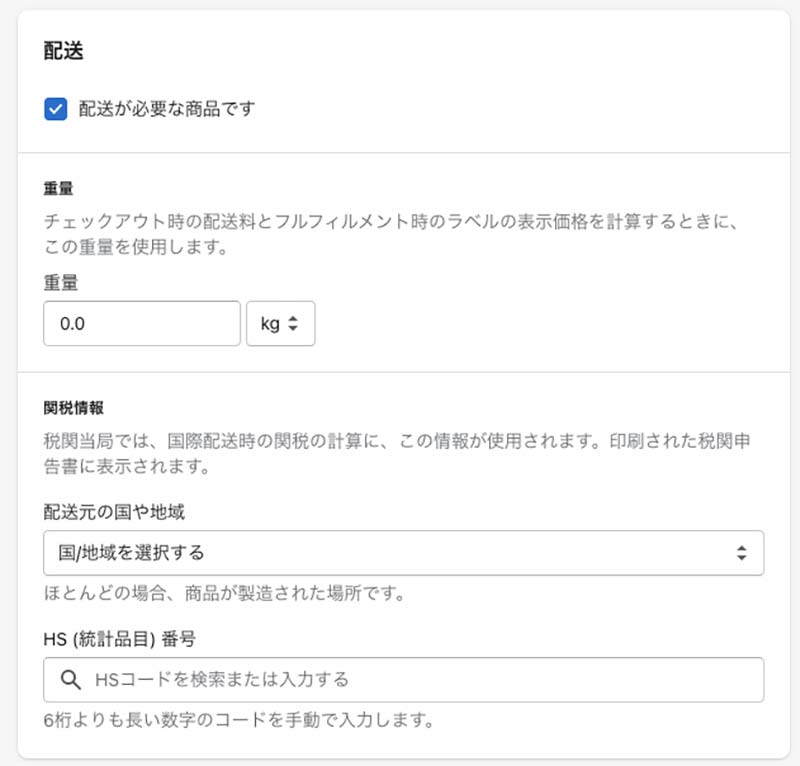800x766 pixels.
Task: Open the 国/地域を選択する dropdown
Action: coord(403,552)
